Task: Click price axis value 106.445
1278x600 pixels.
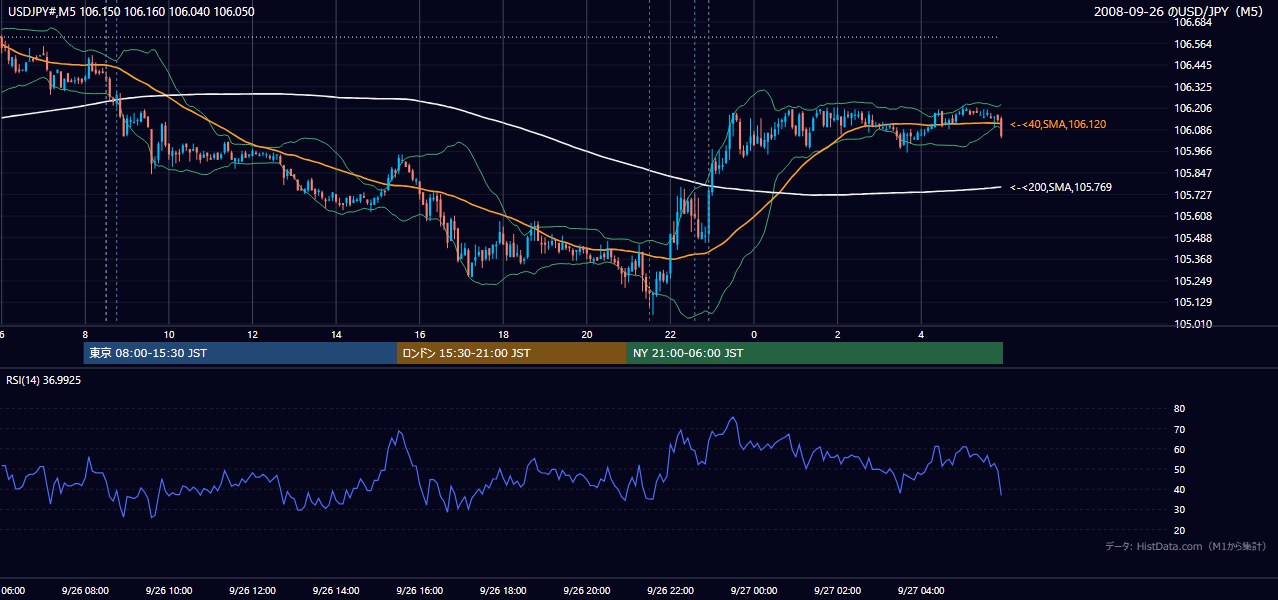Action: 1192,65
